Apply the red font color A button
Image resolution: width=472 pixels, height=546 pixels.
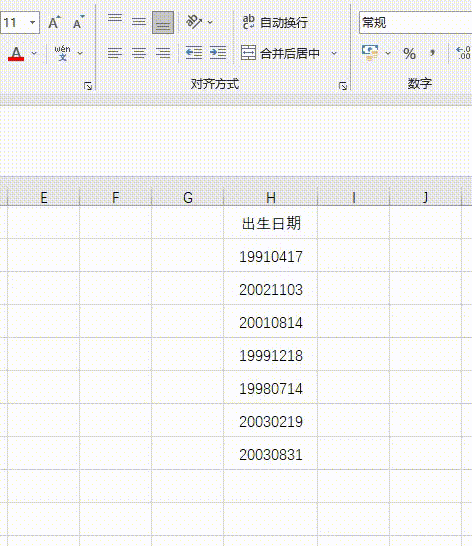(16, 53)
